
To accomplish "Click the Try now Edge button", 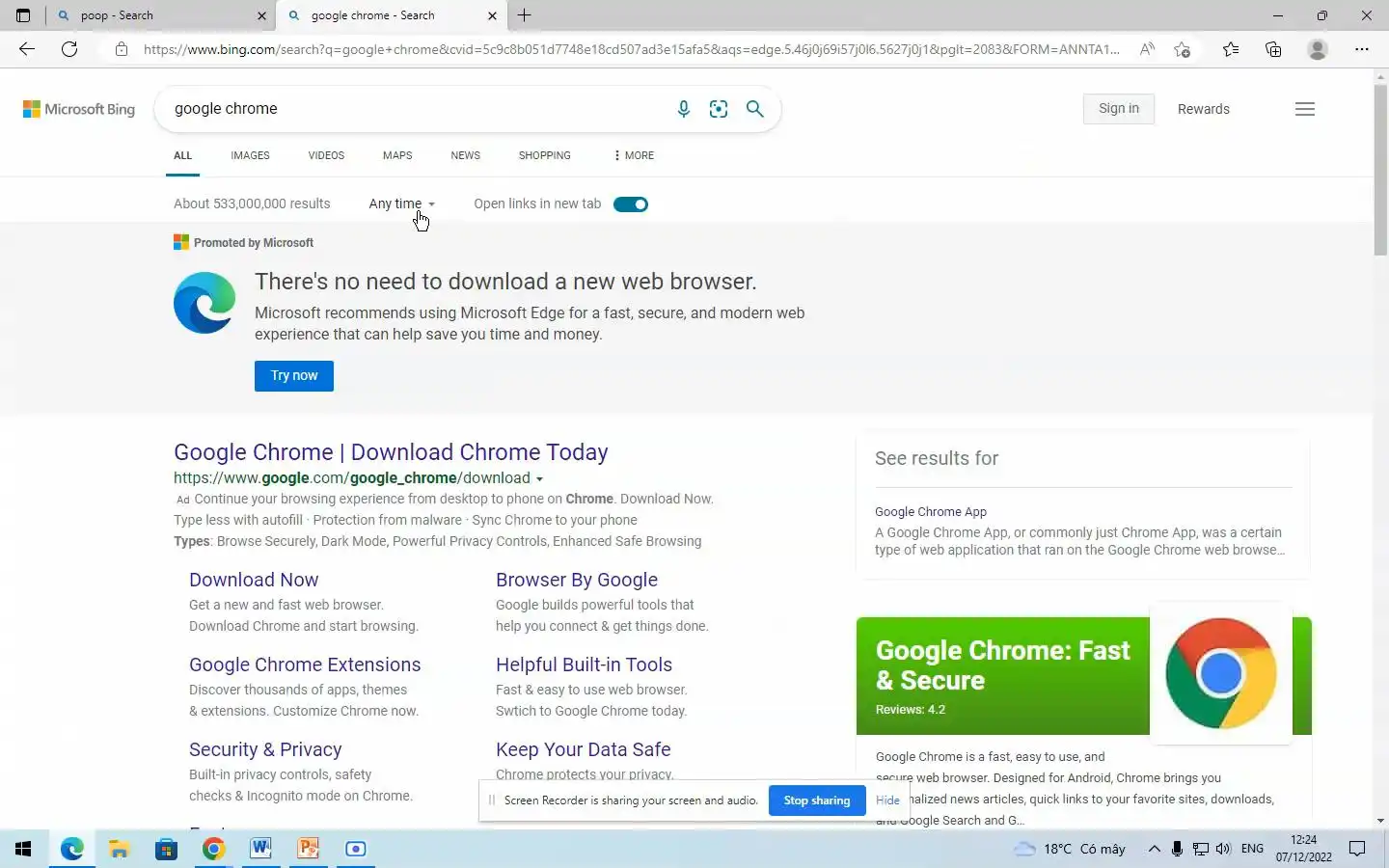I will coord(294,376).
